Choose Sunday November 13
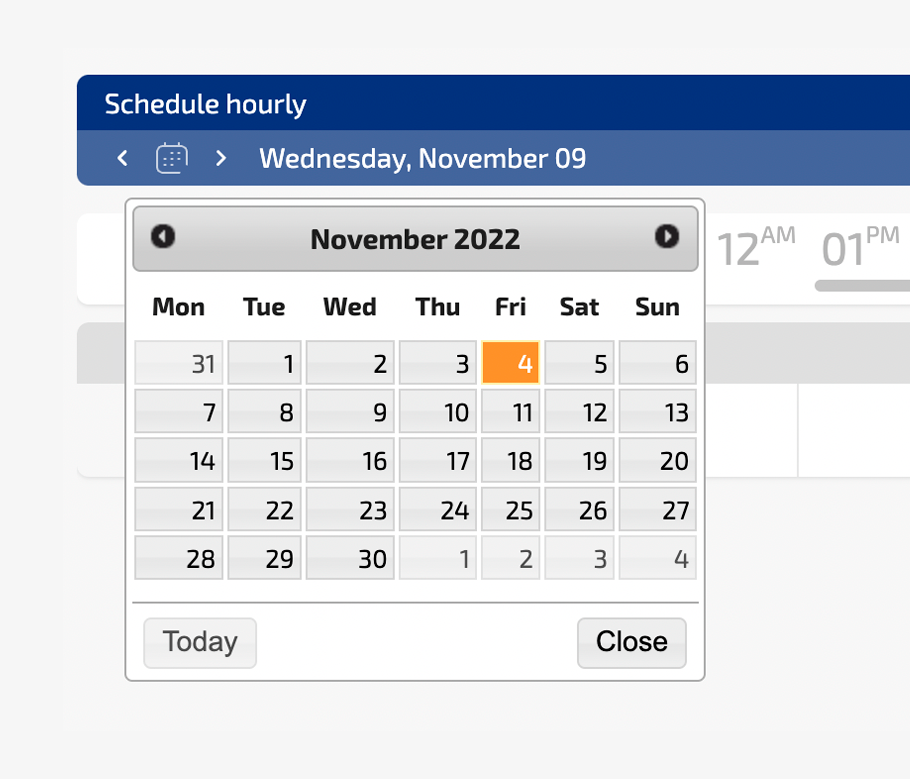 click(x=658, y=411)
